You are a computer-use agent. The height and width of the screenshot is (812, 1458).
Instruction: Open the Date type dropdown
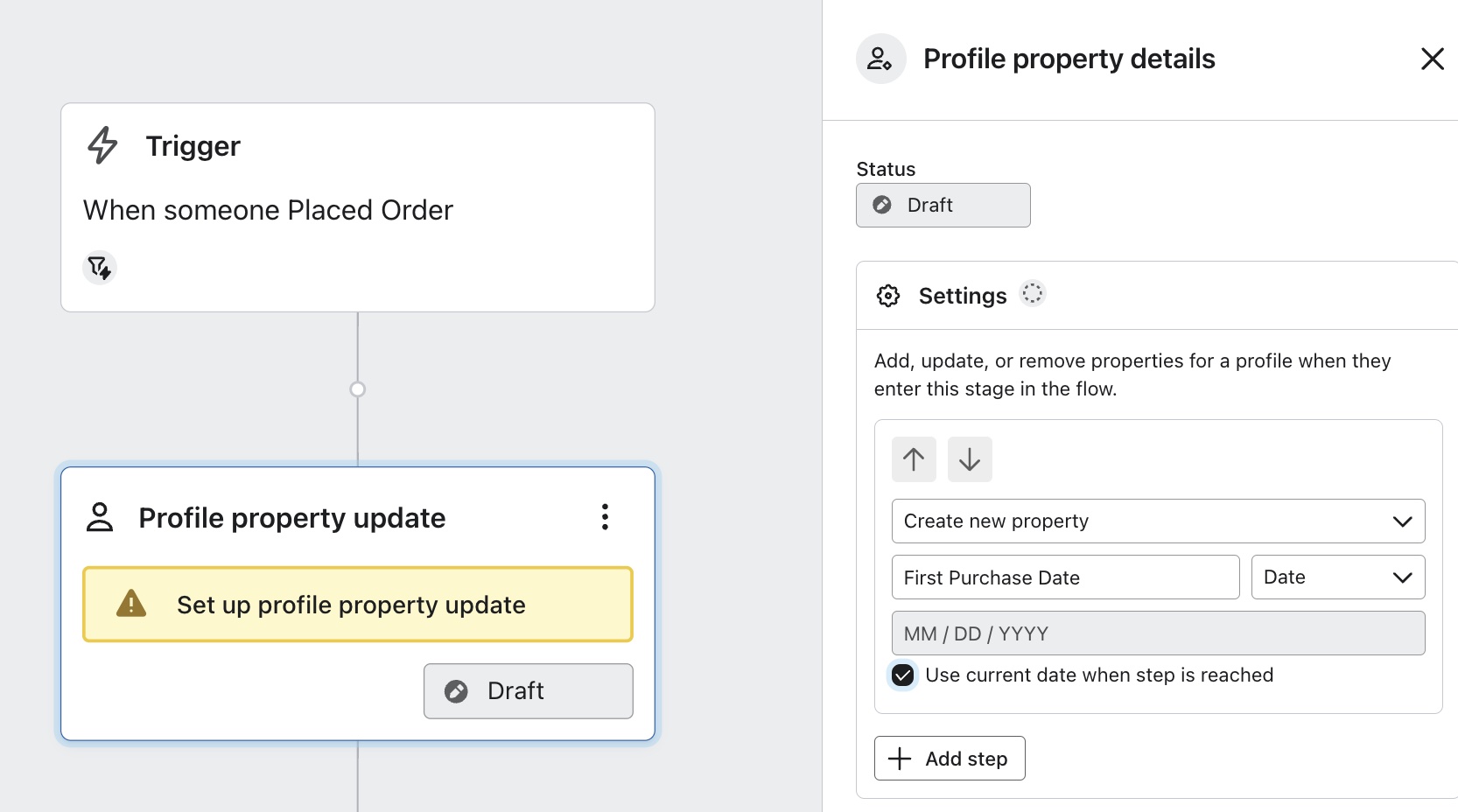[x=1337, y=577]
